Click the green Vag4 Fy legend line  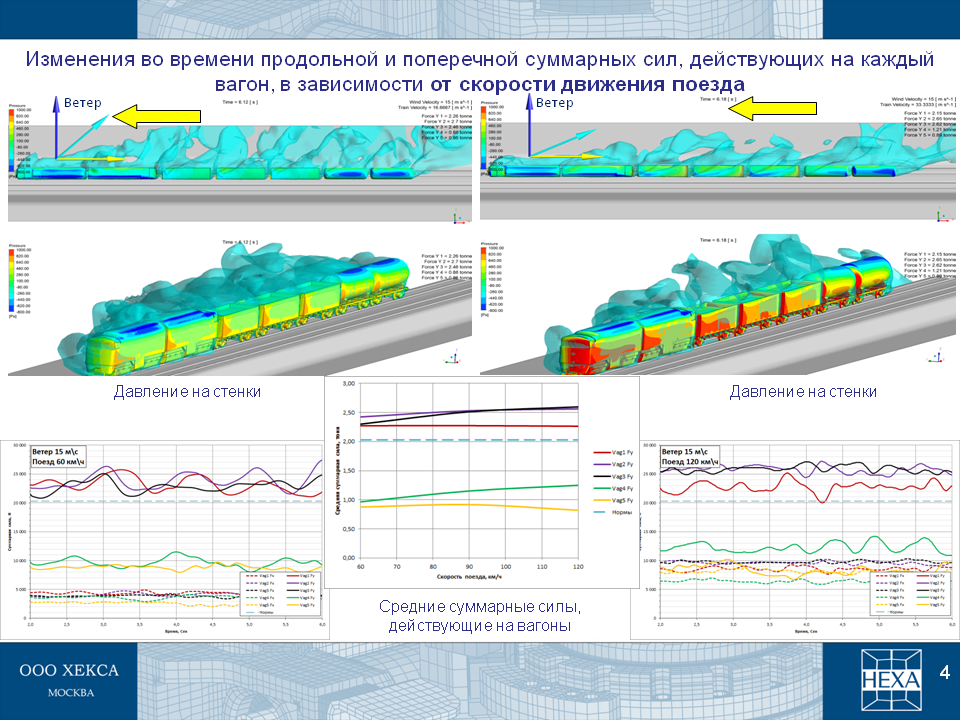click(x=602, y=489)
